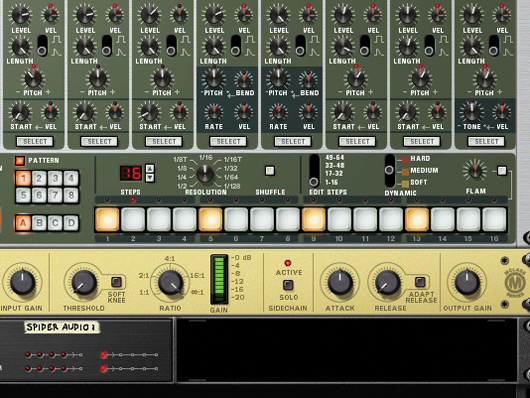Toggle step 9 in the sequencer
530x398 pixels.
point(314,219)
